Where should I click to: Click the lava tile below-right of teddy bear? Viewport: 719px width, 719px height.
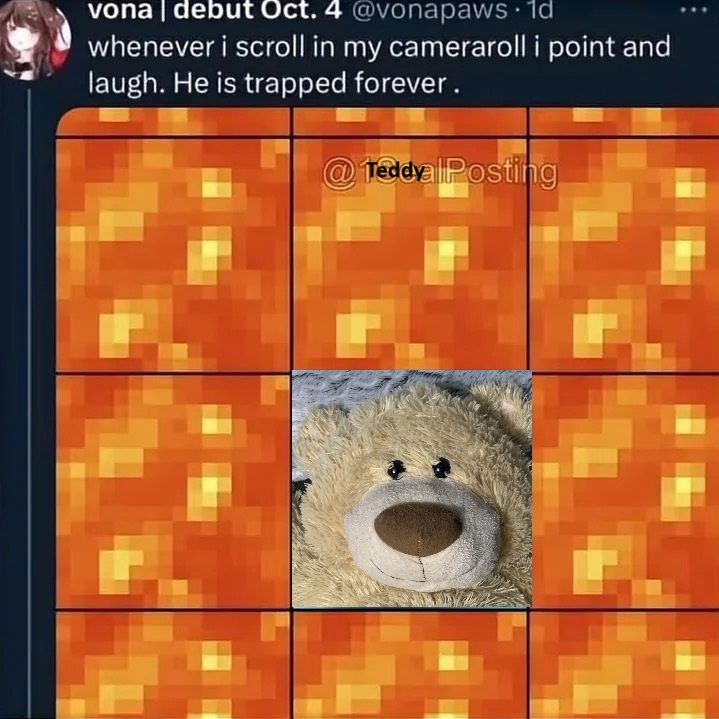pos(625,665)
